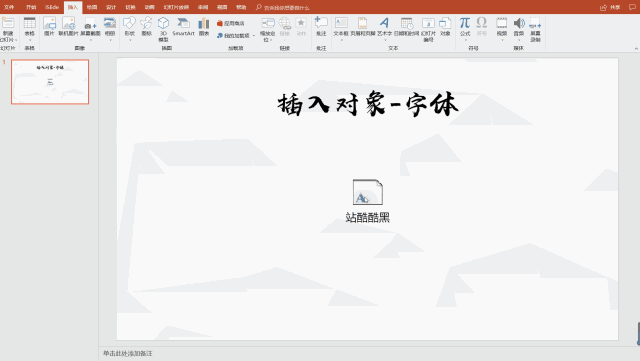Switch to the Design (设计) tab
The image size is (640, 361).
pyautogui.click(x=111, y=7)
